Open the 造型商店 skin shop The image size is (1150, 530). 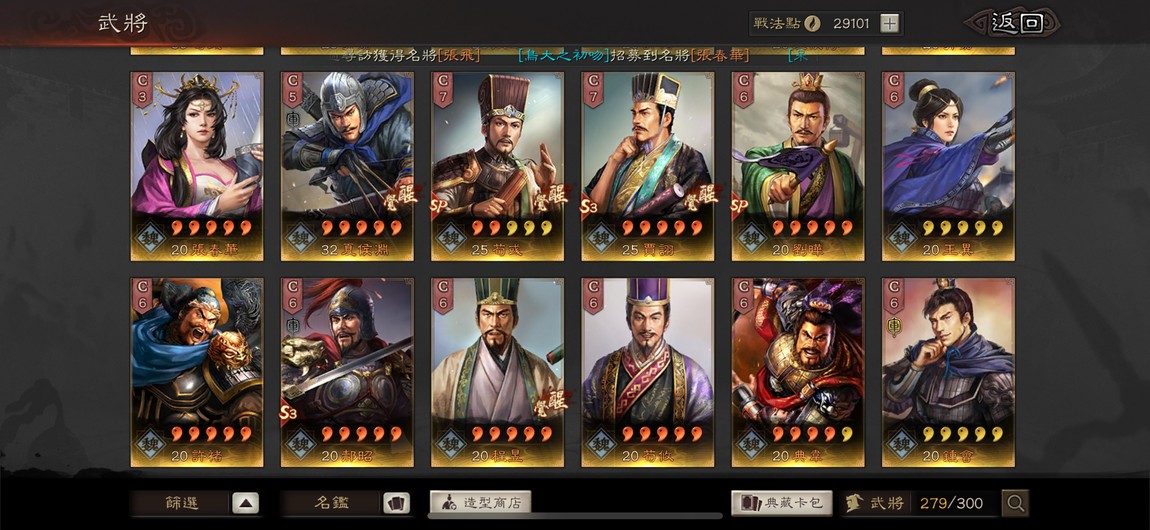click(x=480, y=503)
